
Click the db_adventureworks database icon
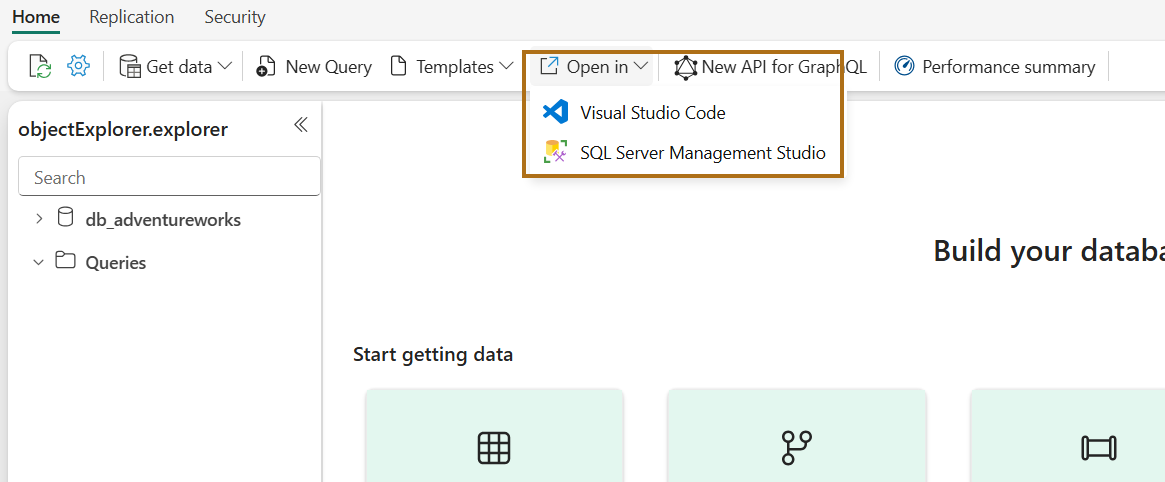65,218
